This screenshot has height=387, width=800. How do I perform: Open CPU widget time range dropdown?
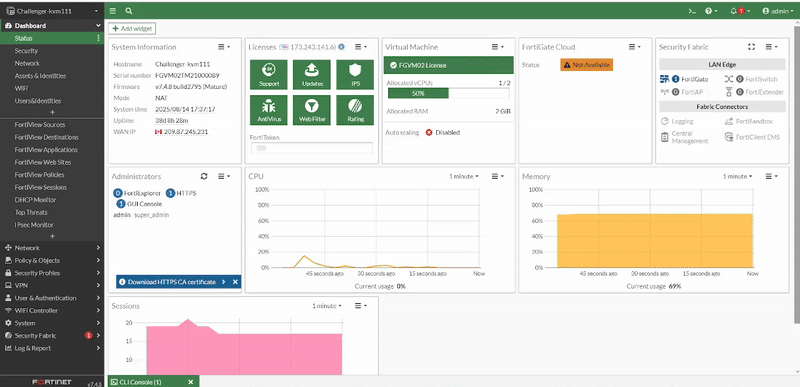[x=464, y=176]
